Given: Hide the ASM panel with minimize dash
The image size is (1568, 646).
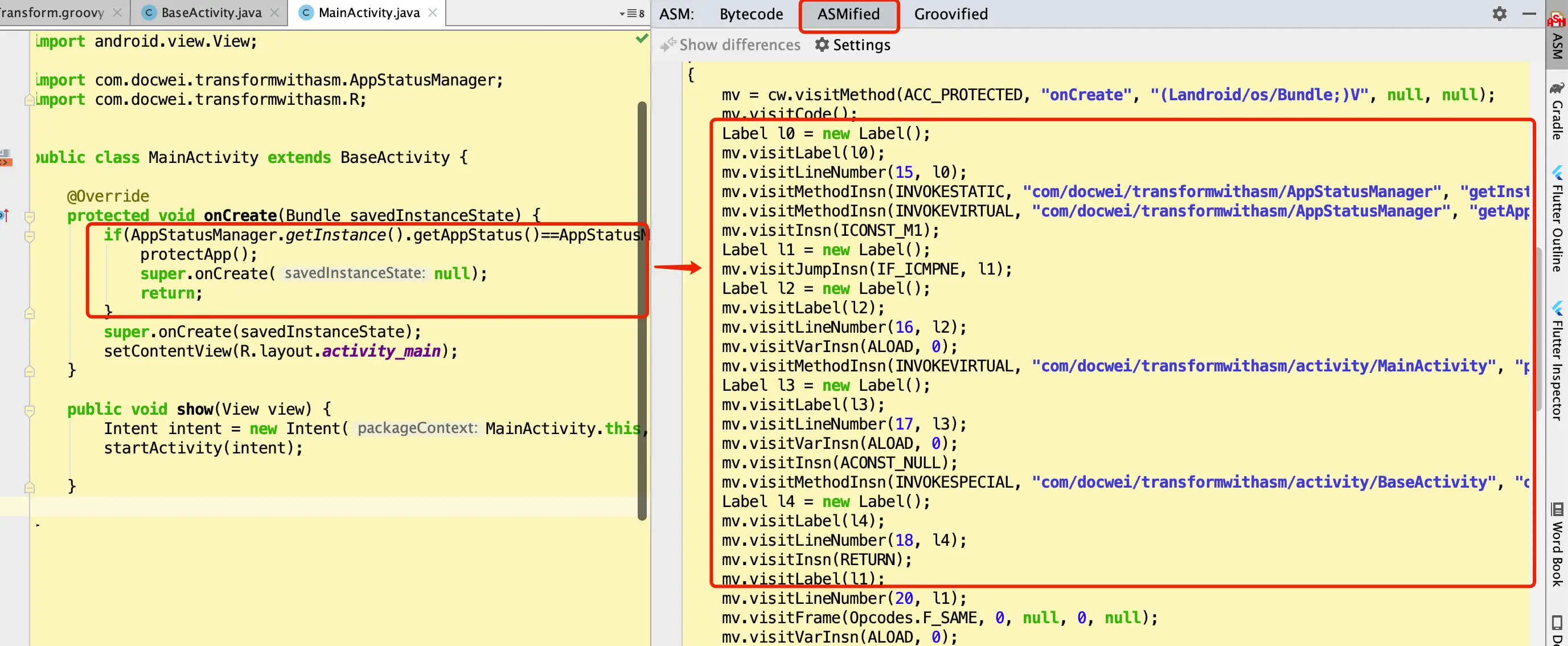Looking at the screenshot, I should point(1529,14).
